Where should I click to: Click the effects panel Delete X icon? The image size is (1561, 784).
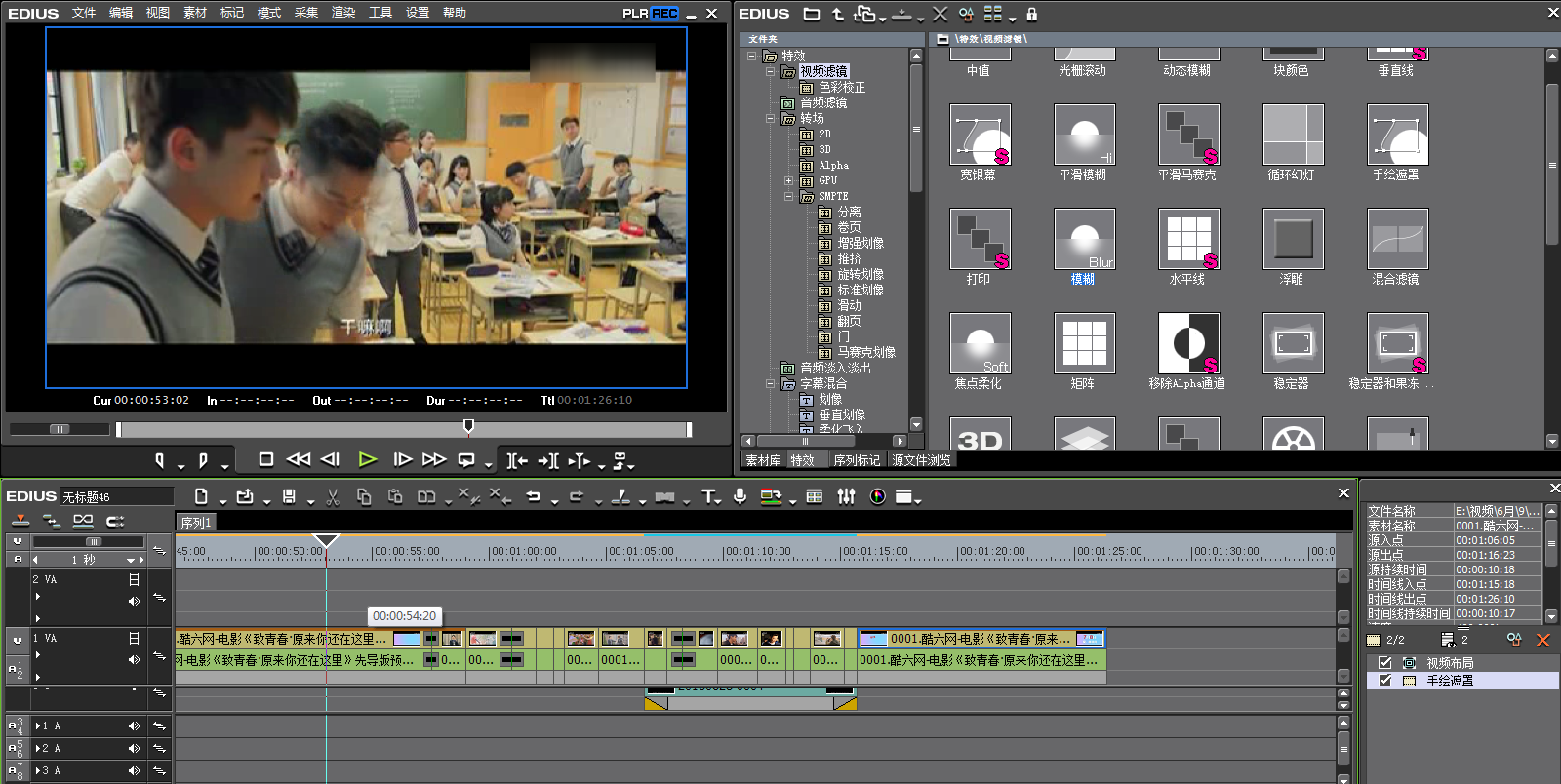pos(940,14)
